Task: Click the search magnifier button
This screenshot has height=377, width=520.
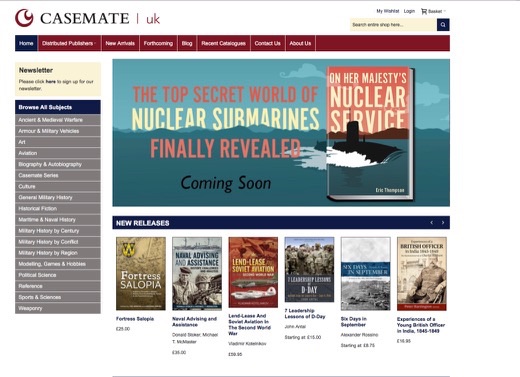Action: click(x=443, y=25)
